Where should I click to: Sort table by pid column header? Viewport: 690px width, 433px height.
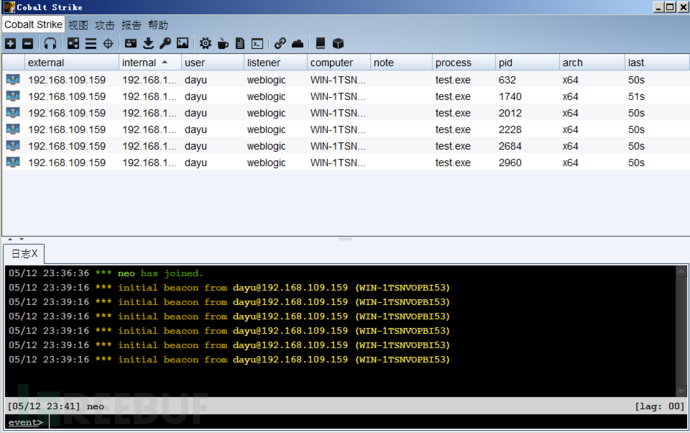(506, 63)
